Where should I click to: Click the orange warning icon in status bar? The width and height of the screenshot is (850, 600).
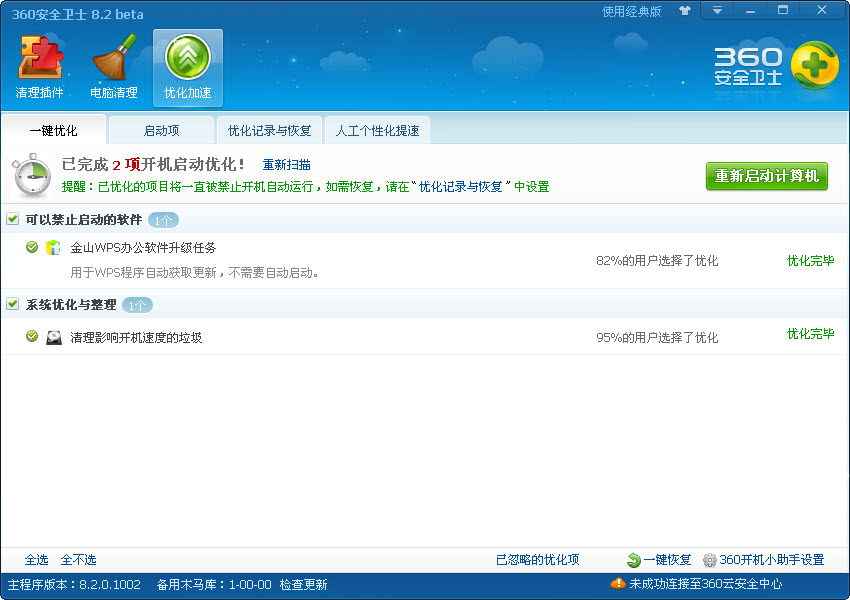coord(618,584)
